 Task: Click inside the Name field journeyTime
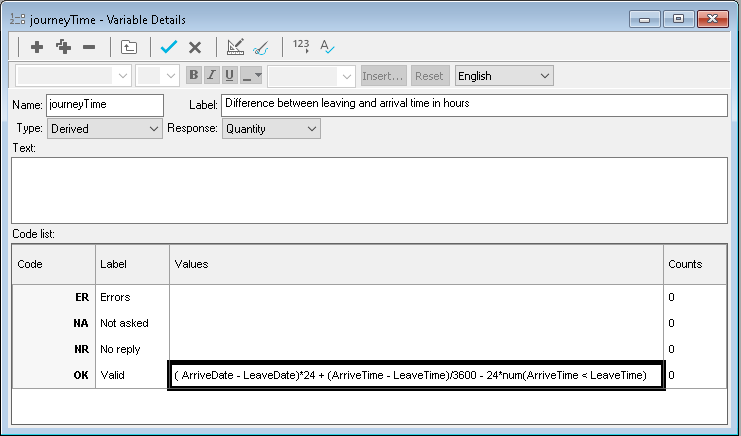click(103, 104)
